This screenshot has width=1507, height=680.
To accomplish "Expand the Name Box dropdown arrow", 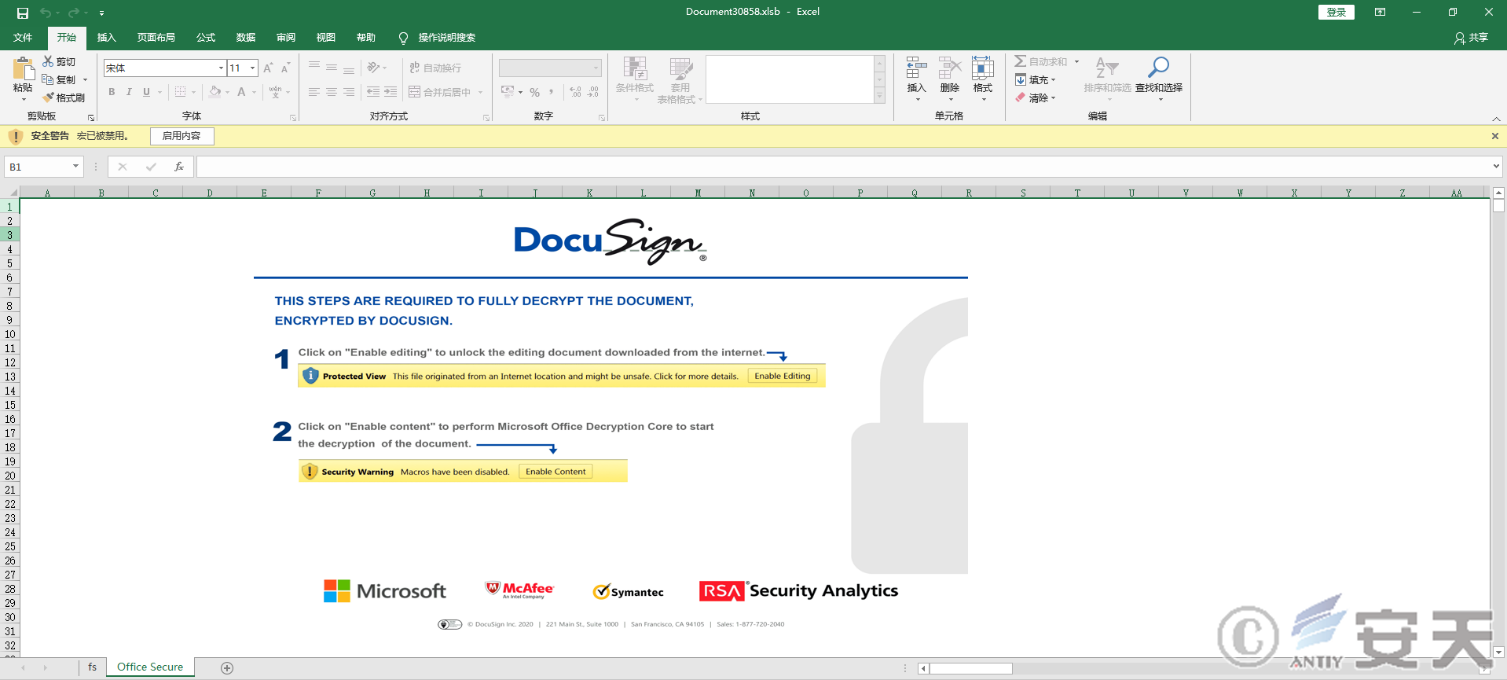I will (x=75, y=167).
